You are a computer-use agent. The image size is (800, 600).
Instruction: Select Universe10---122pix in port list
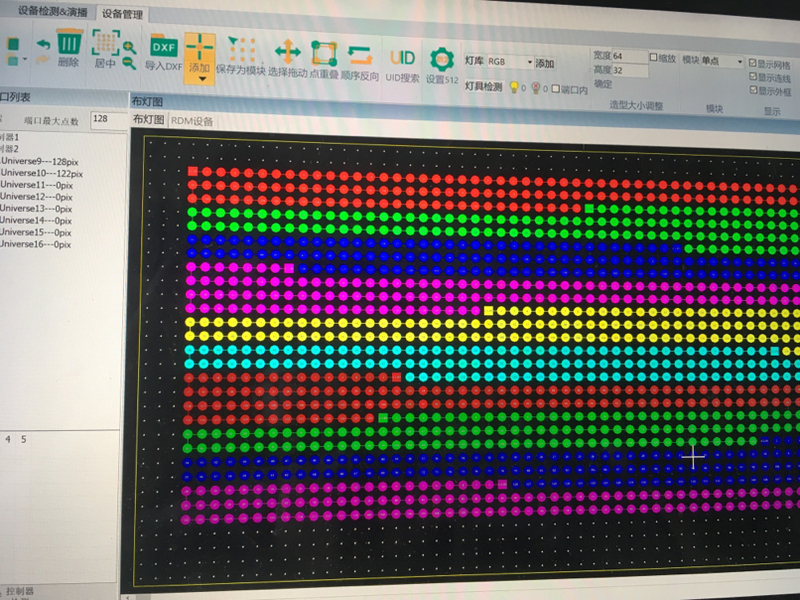click(42, 173)
